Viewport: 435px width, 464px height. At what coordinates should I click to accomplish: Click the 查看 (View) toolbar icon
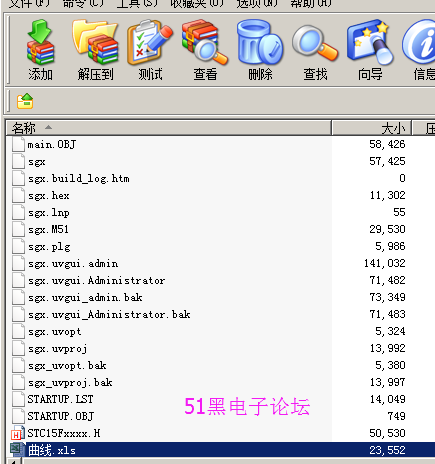coord(205,50)
